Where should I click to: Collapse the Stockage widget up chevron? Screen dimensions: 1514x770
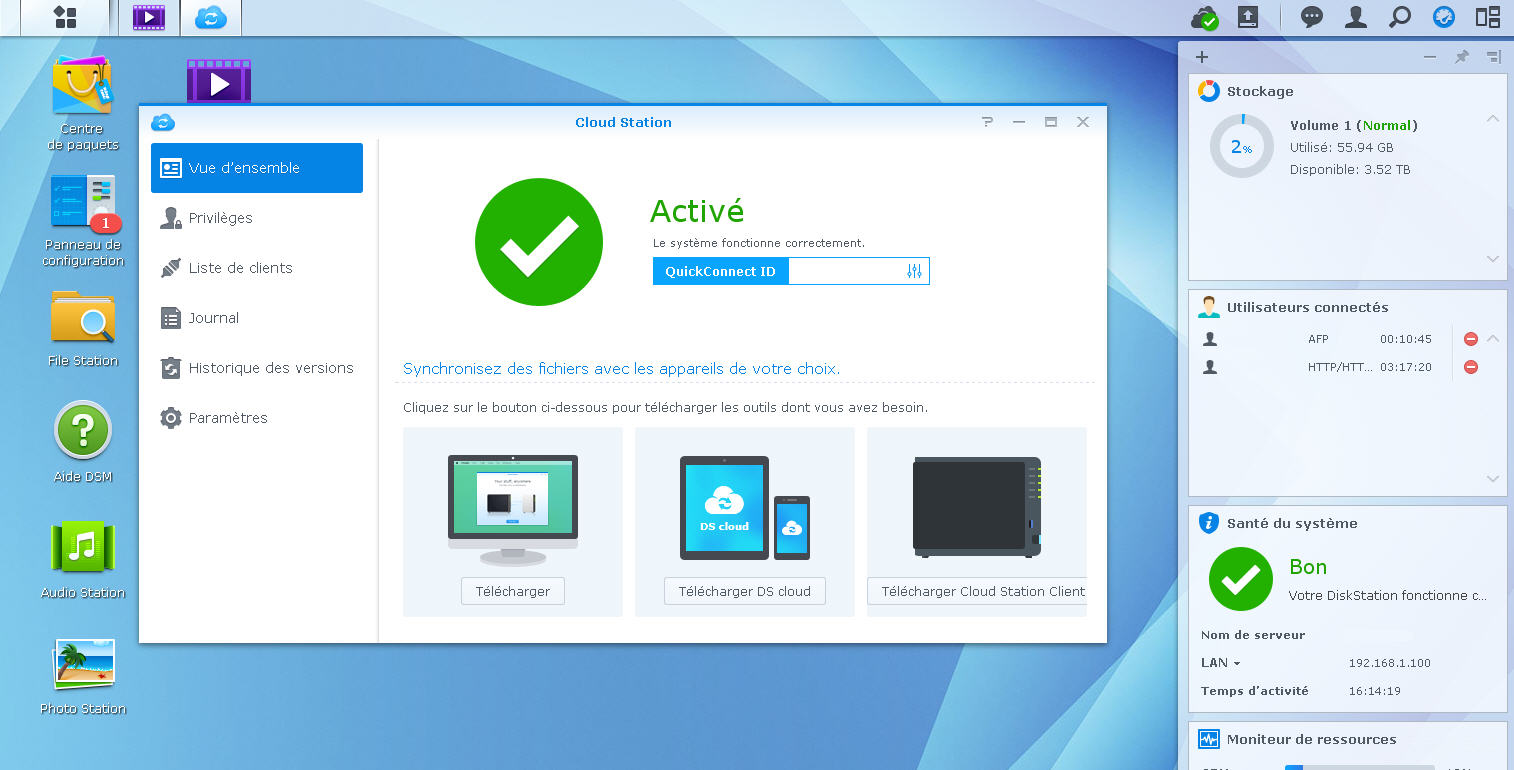[1492, 119]
